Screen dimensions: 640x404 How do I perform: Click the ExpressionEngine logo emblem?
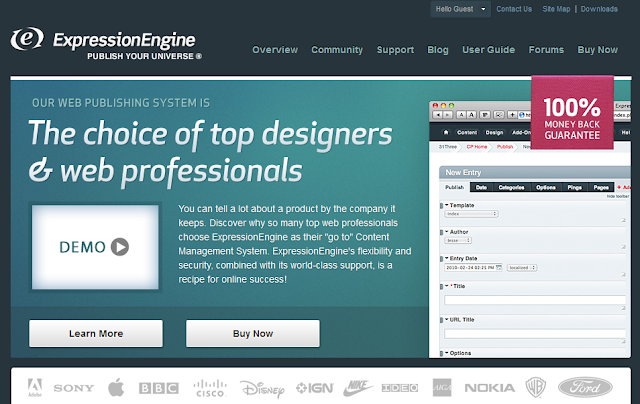click(x=27, y=39)
